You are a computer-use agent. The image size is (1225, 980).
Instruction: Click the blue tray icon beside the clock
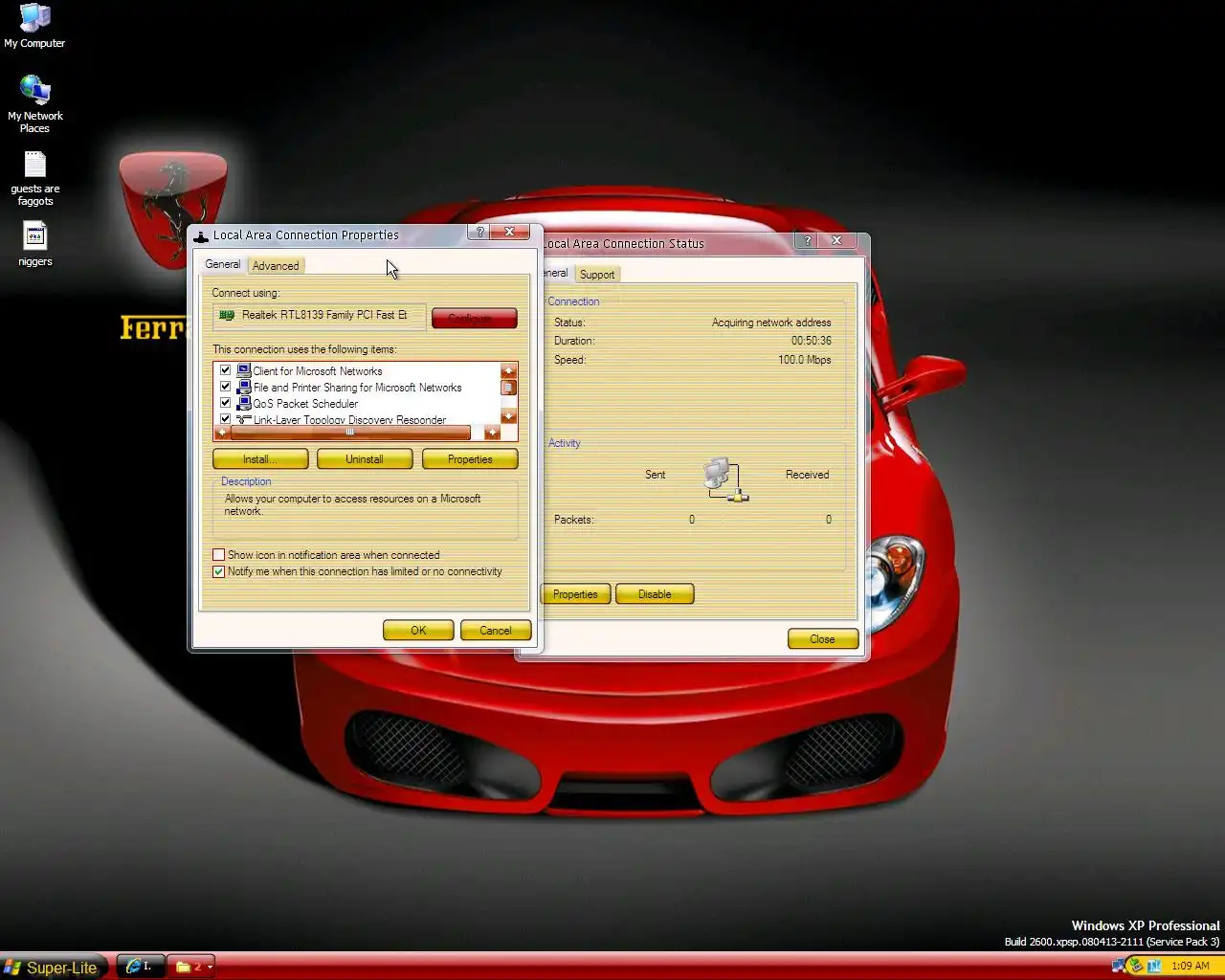coord(1154,967)
